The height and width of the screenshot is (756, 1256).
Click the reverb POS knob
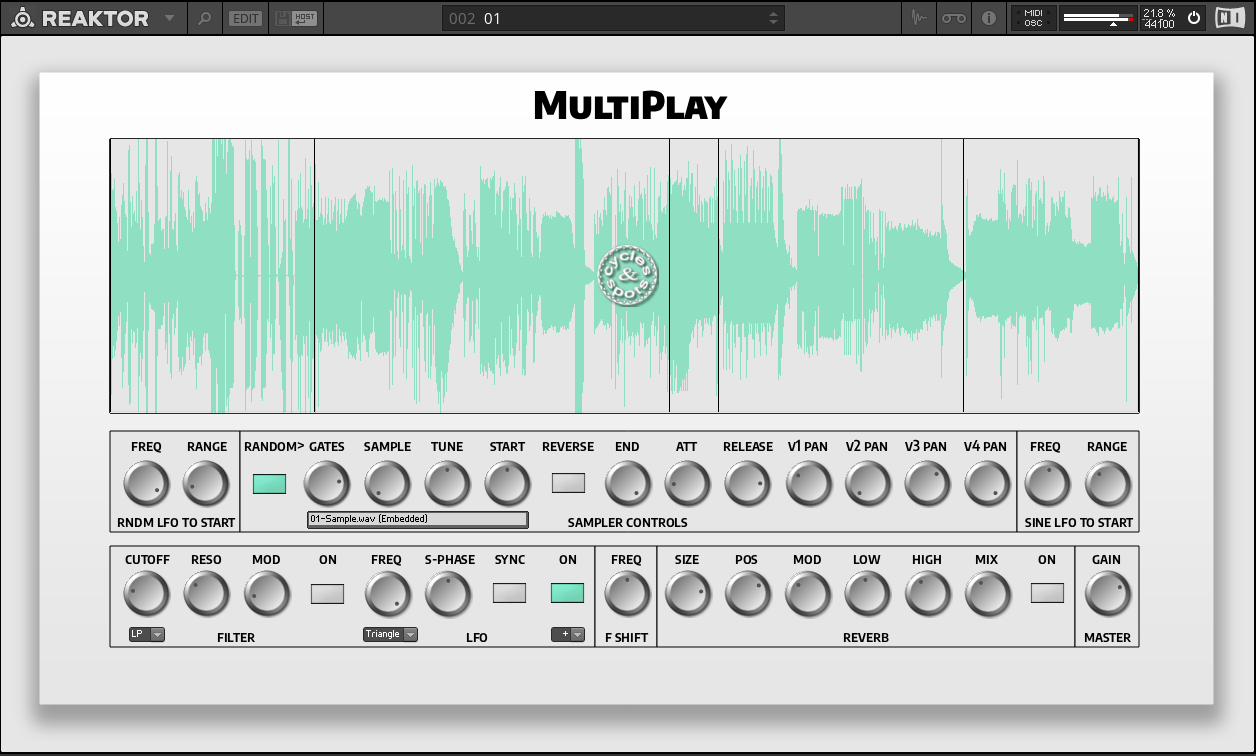747,594
